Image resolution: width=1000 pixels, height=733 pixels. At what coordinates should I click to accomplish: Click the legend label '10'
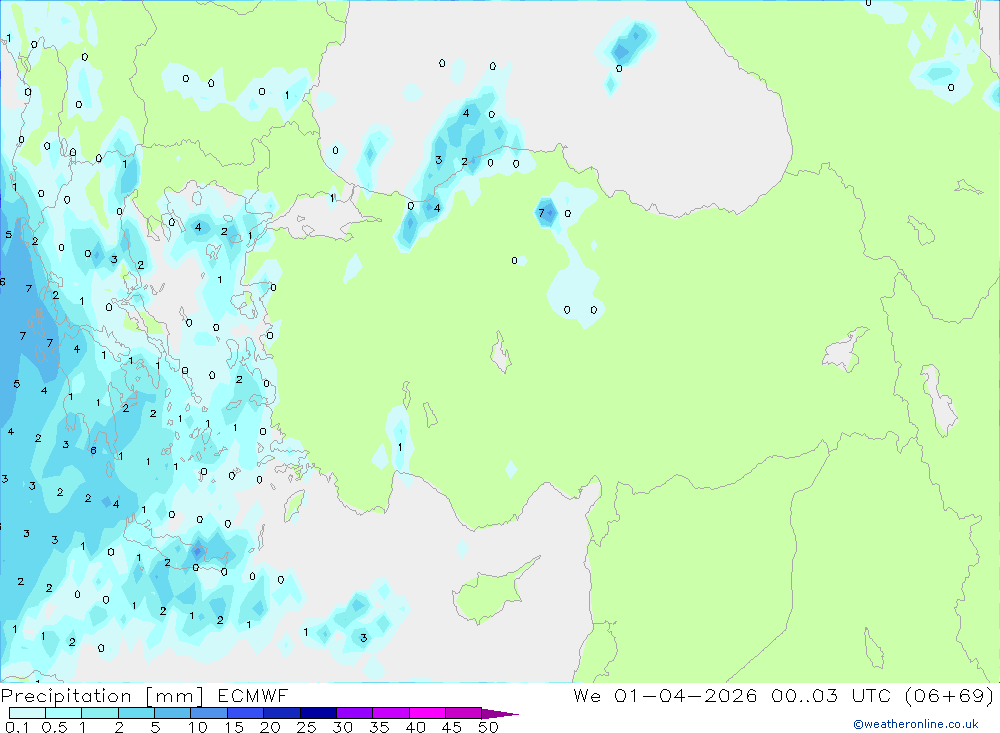(198, 727)
